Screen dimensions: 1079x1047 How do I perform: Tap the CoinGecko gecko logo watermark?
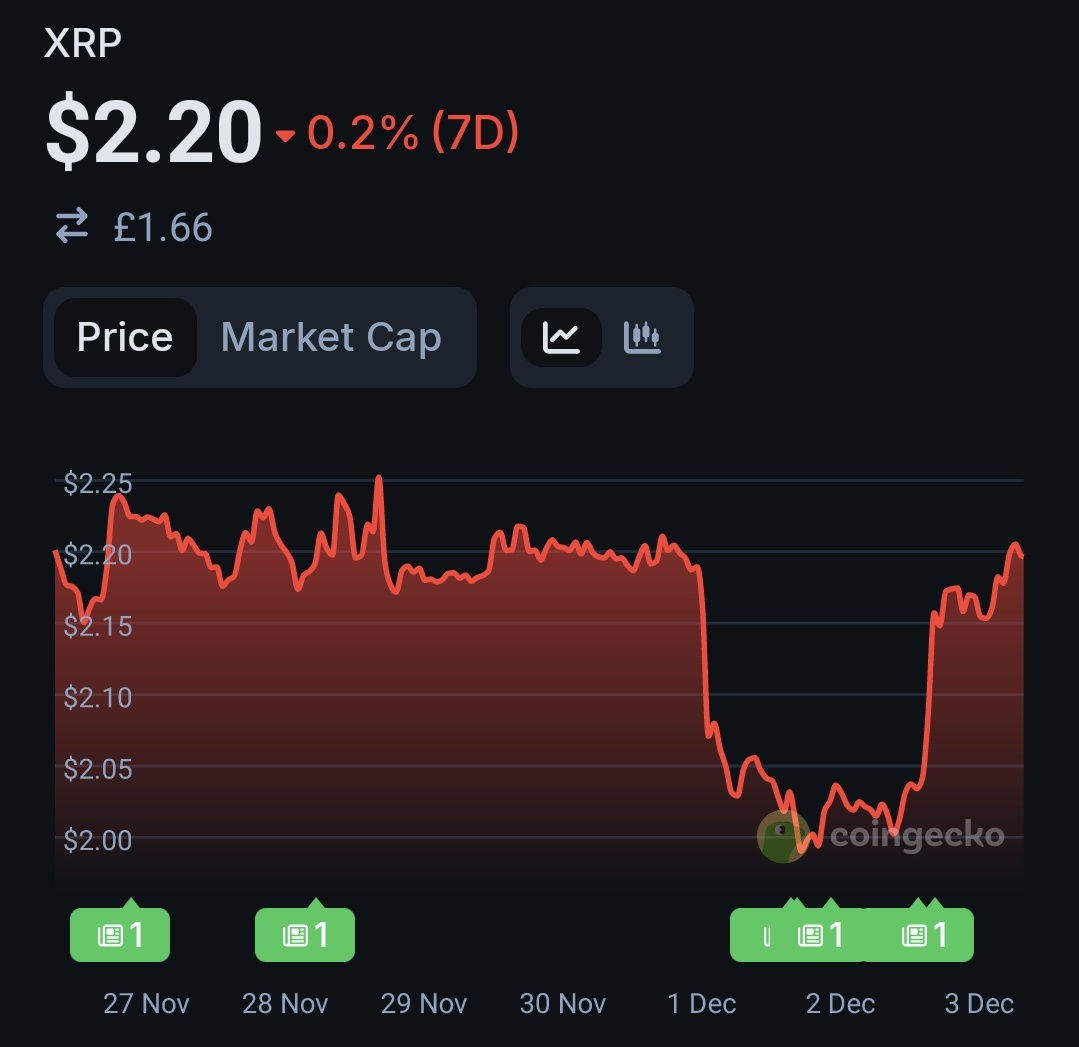783,835
